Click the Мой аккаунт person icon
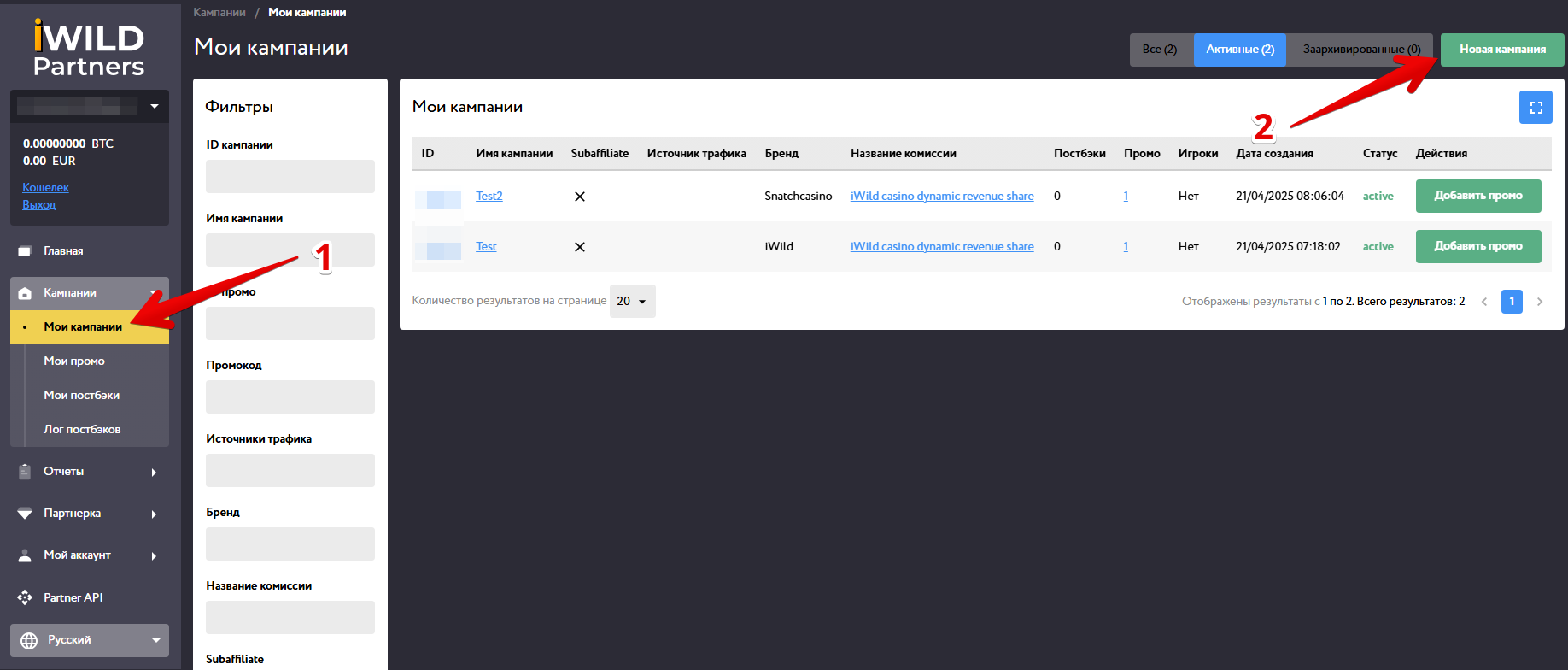This screenshot has height=670, width=1568. point(25,555)
